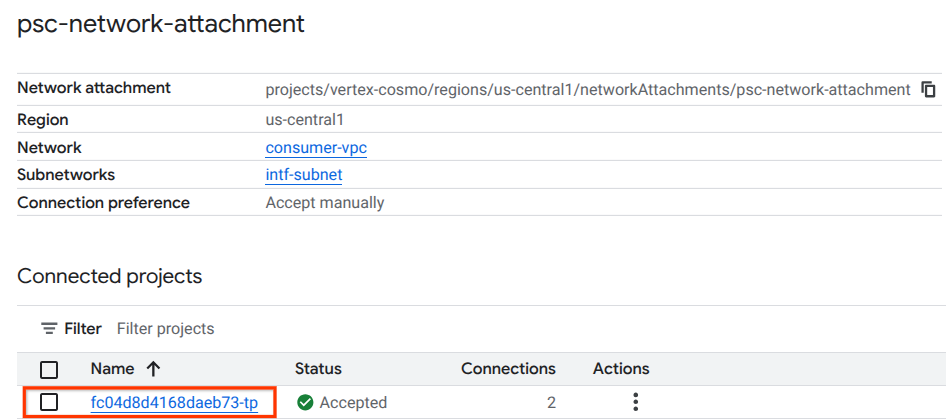This screenshot has width=946, height=419.
Task: Open the three-dot Actions menu
Action: tap(635, 402)
